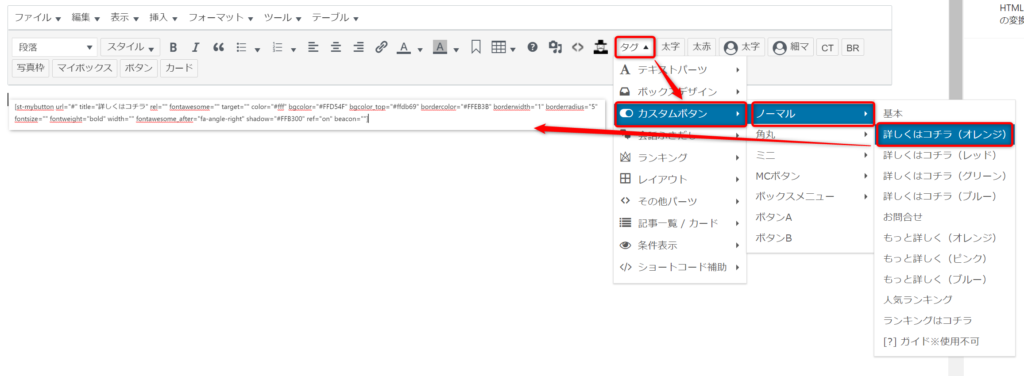Expand the その他パーツ submenu
Image resolution: width=1024 pixels, height=376 pixels.
pos(680,201)
